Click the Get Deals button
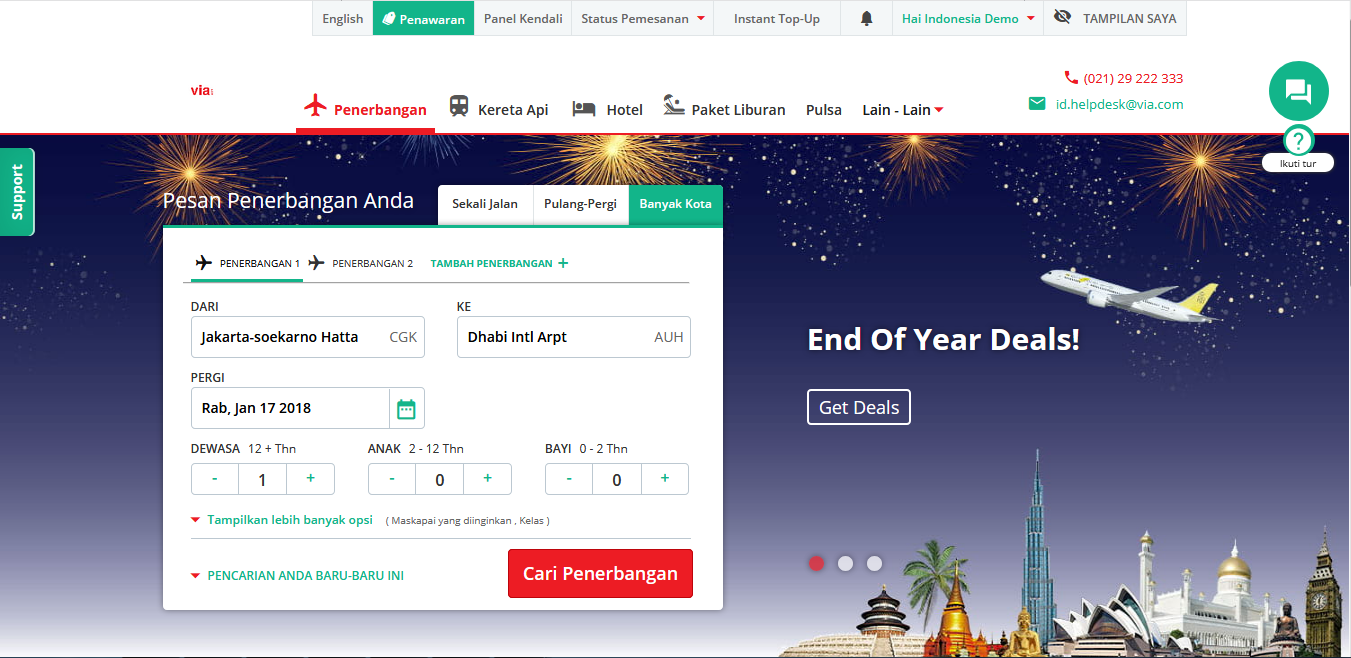This screenshot has height=658, width=1351. coord(859,407)
